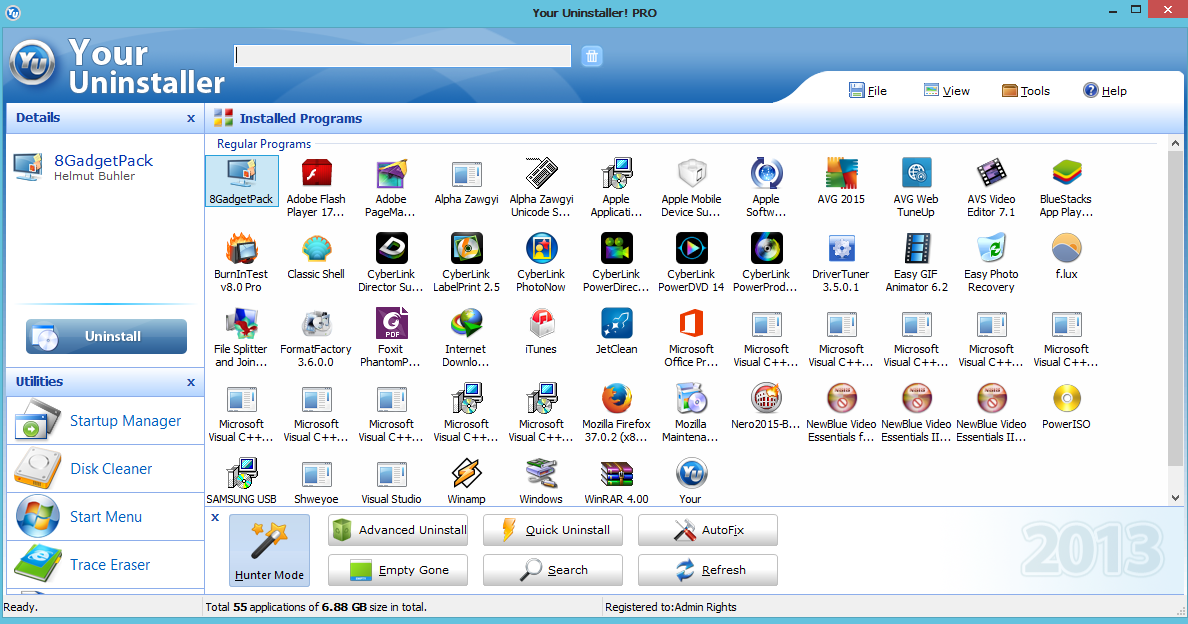Open the Help menu

[x=1105, y=91]
